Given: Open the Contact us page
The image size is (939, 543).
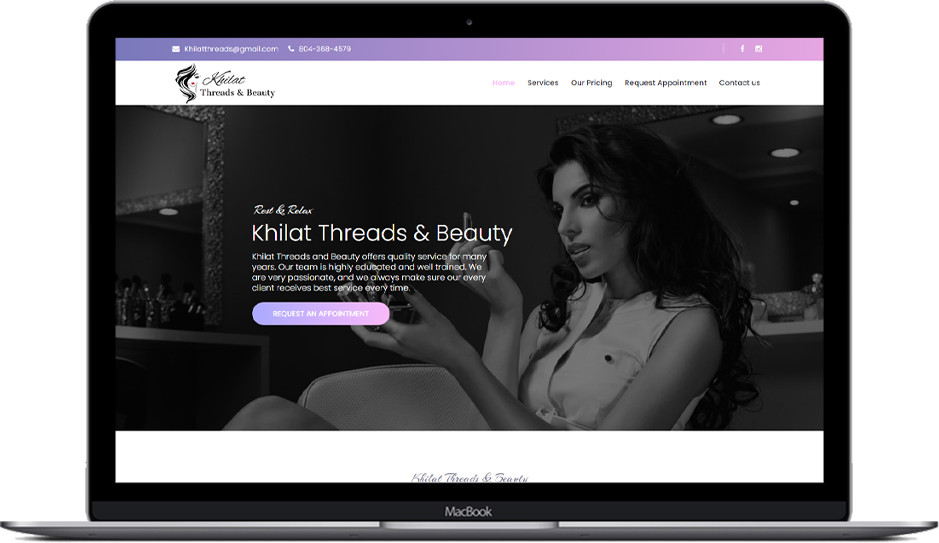Looking at the screenshot, I should click(739, 83).
